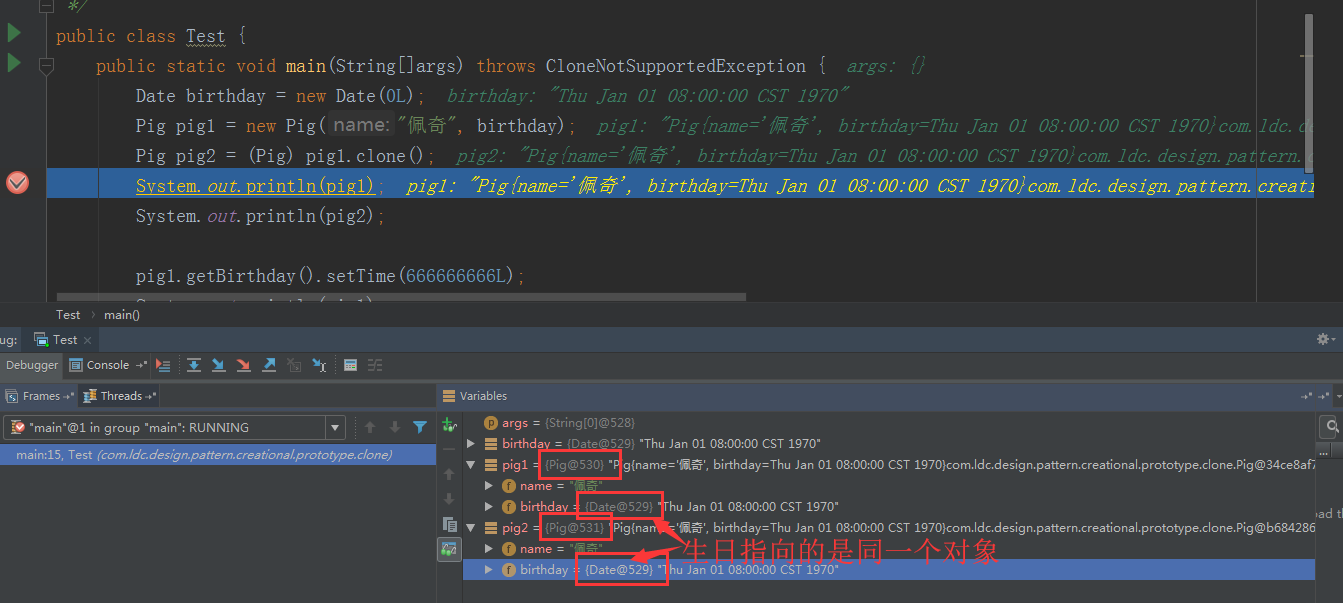Screen dimensions: 1343x603
Task: Click the debug panel settings gear icon
Action: coord(1324,340)
